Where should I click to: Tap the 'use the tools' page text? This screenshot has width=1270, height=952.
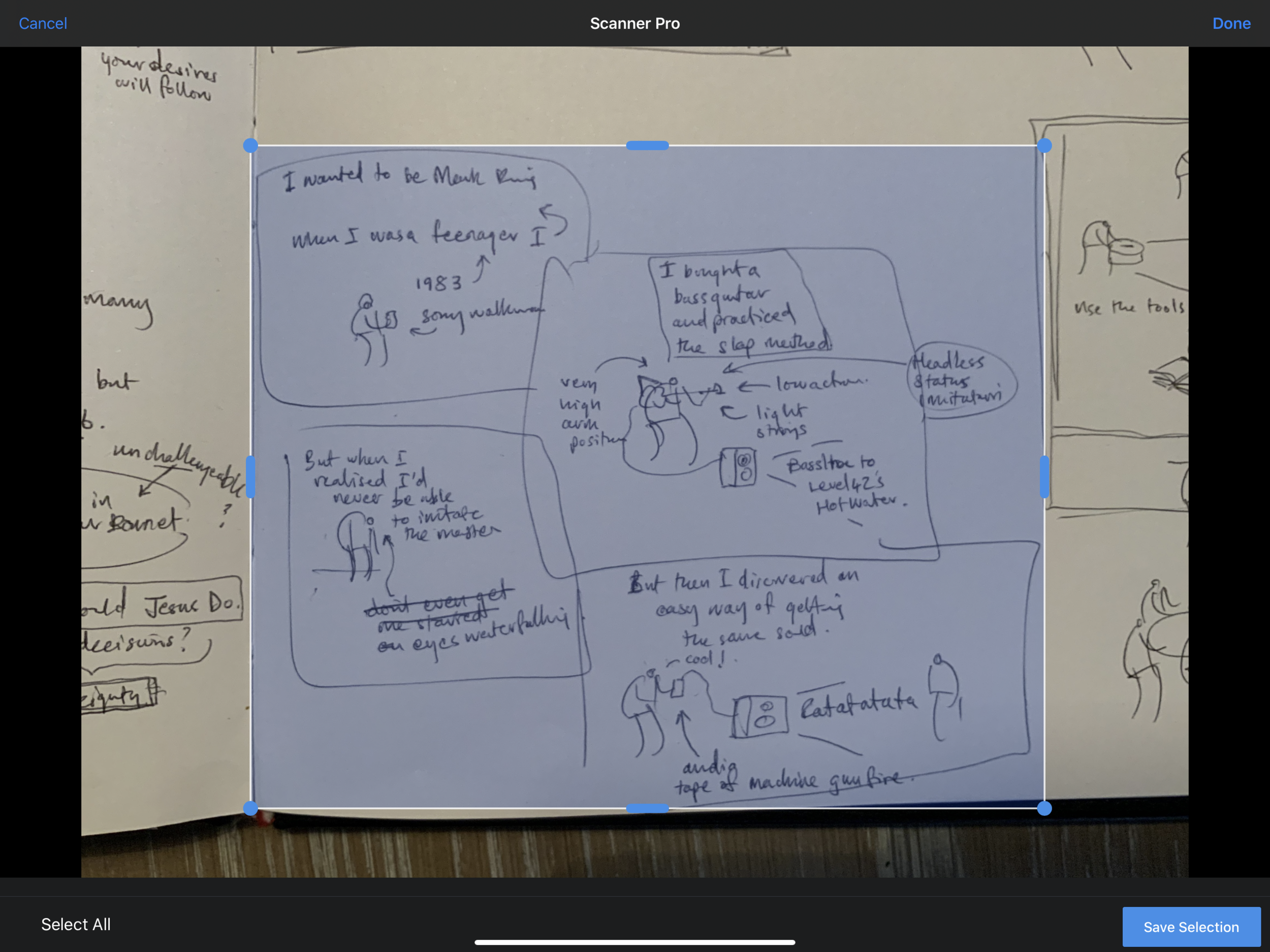pos(1128,307)
